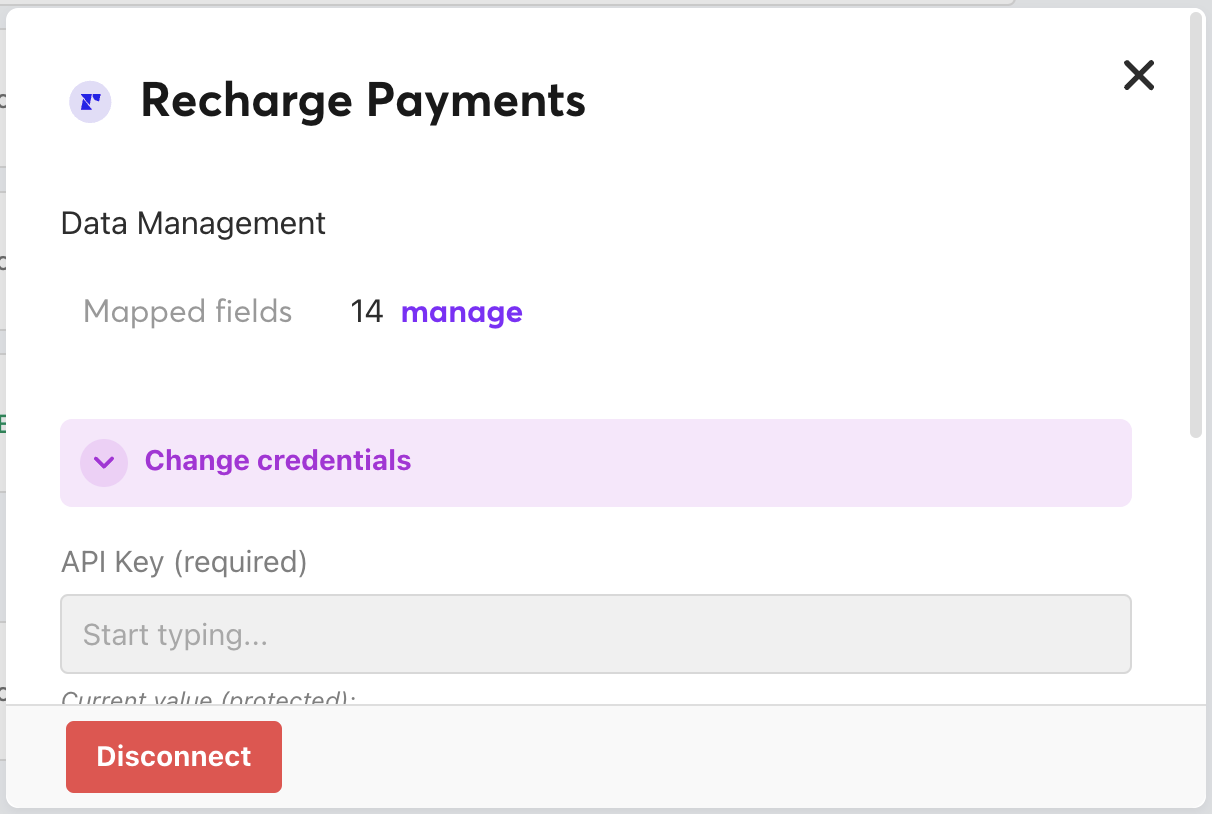The width and height of the screenshot is (1212, 814).
Task: Click the Start typing placeholder text
Action: (x=175, y=635)
